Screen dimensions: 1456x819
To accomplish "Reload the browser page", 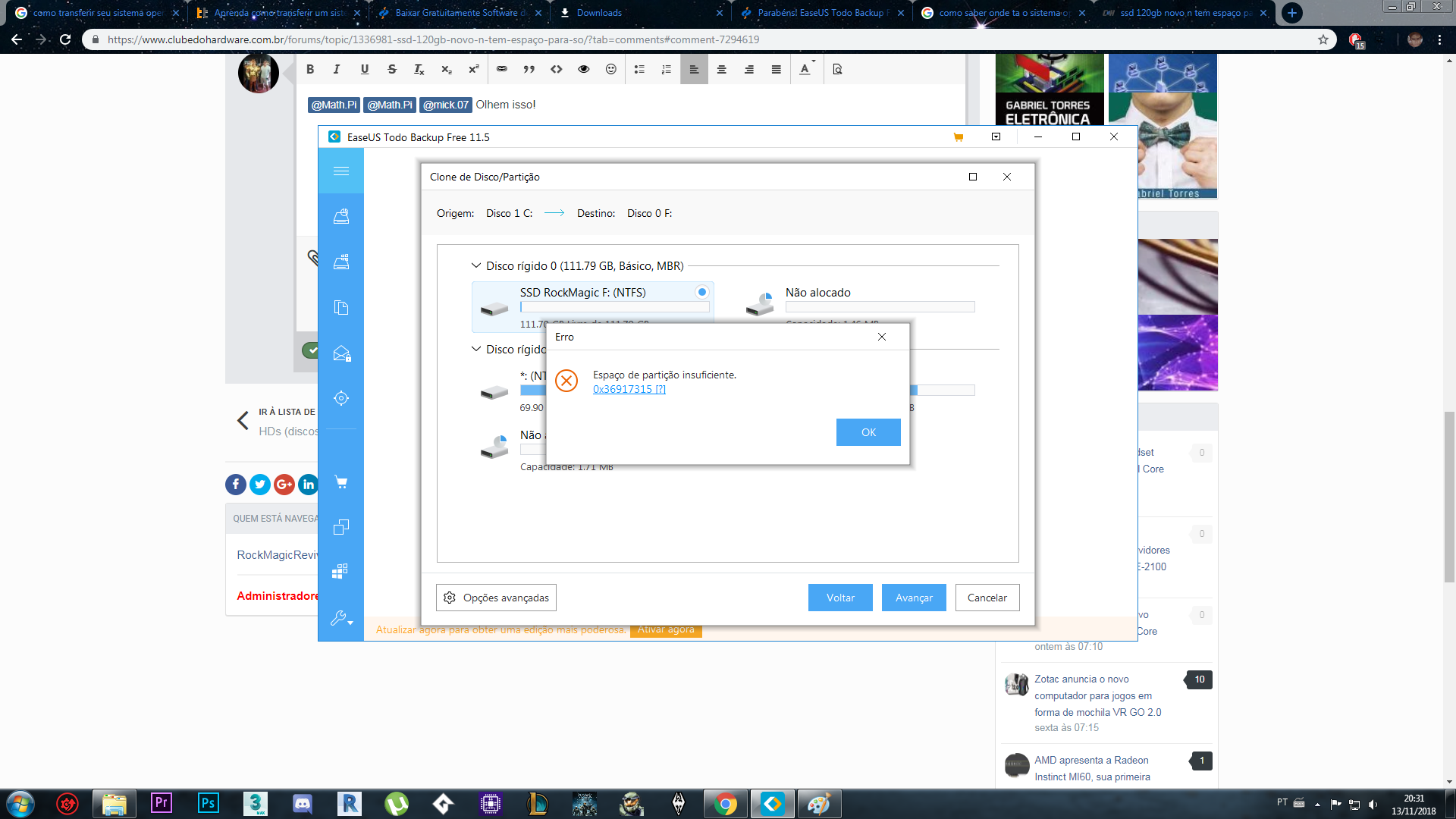I will click(x=65, y=39).
